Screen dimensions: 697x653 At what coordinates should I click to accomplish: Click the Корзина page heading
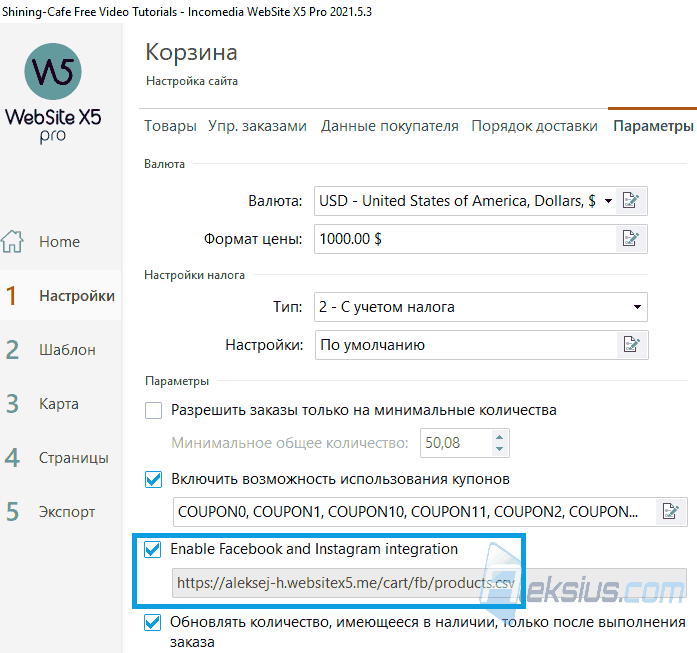click(191, 52)
